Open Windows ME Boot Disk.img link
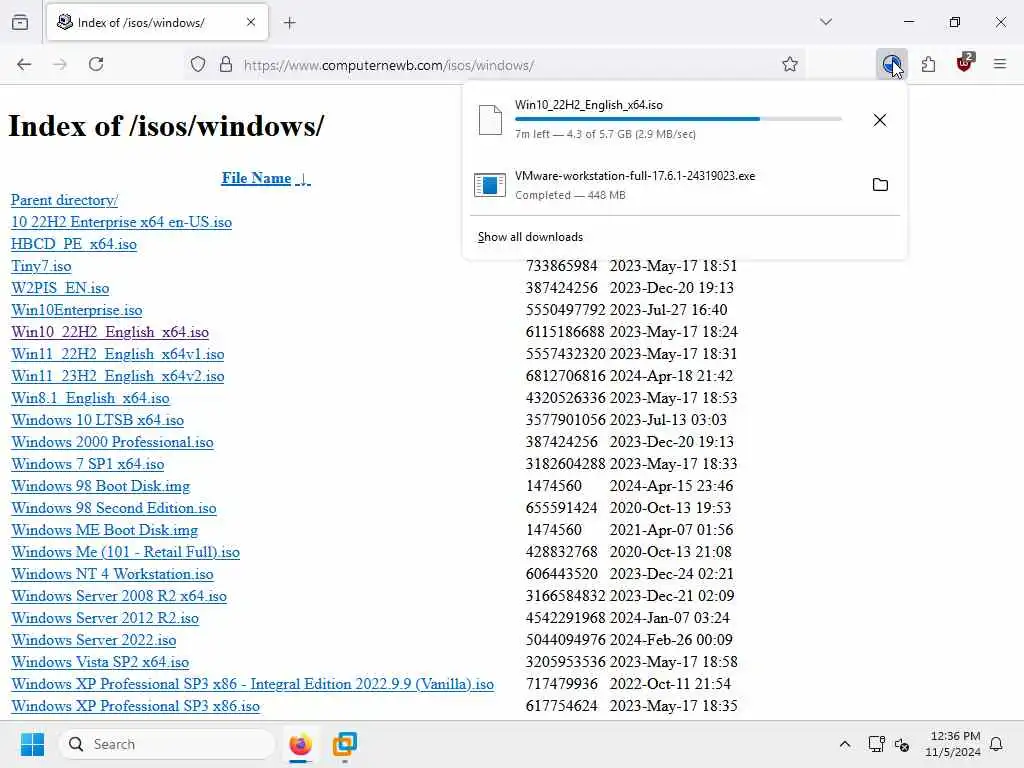Viewport: 1024px width, 768px height. tap(104, 530)
